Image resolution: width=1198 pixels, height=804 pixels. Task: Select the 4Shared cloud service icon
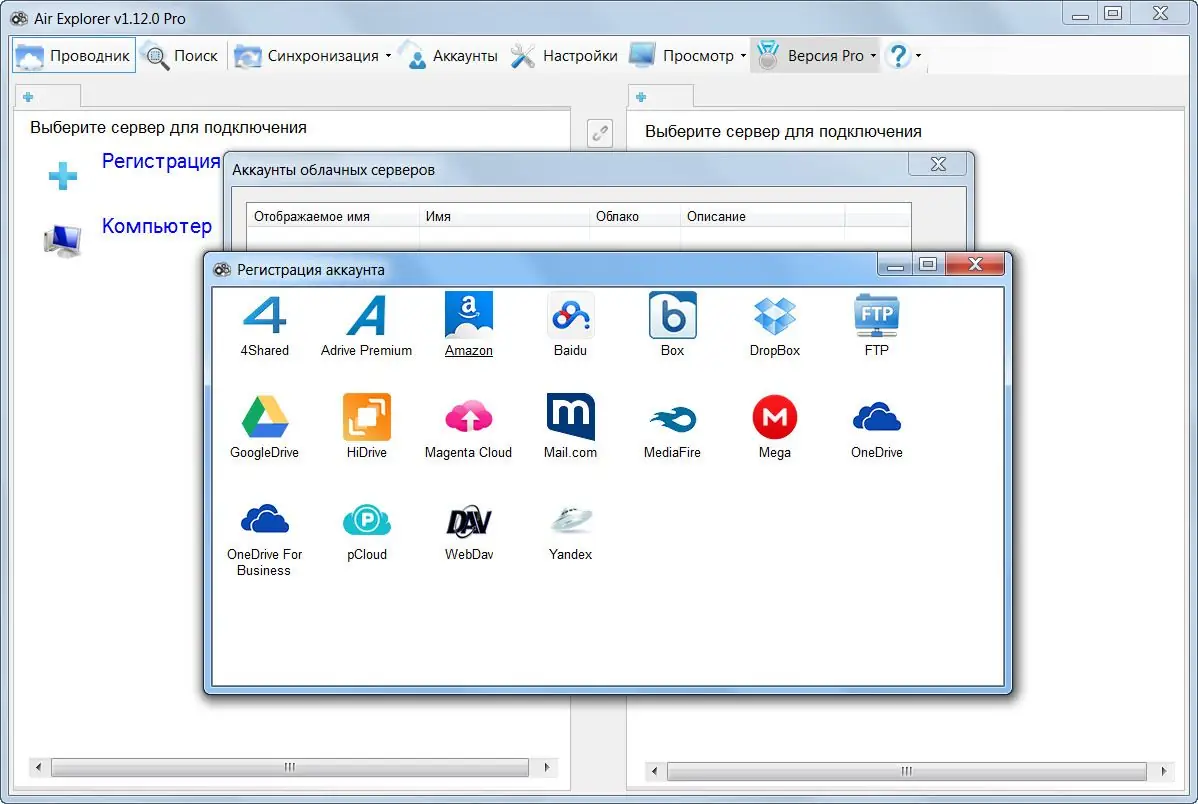click(x=264, y=315)
